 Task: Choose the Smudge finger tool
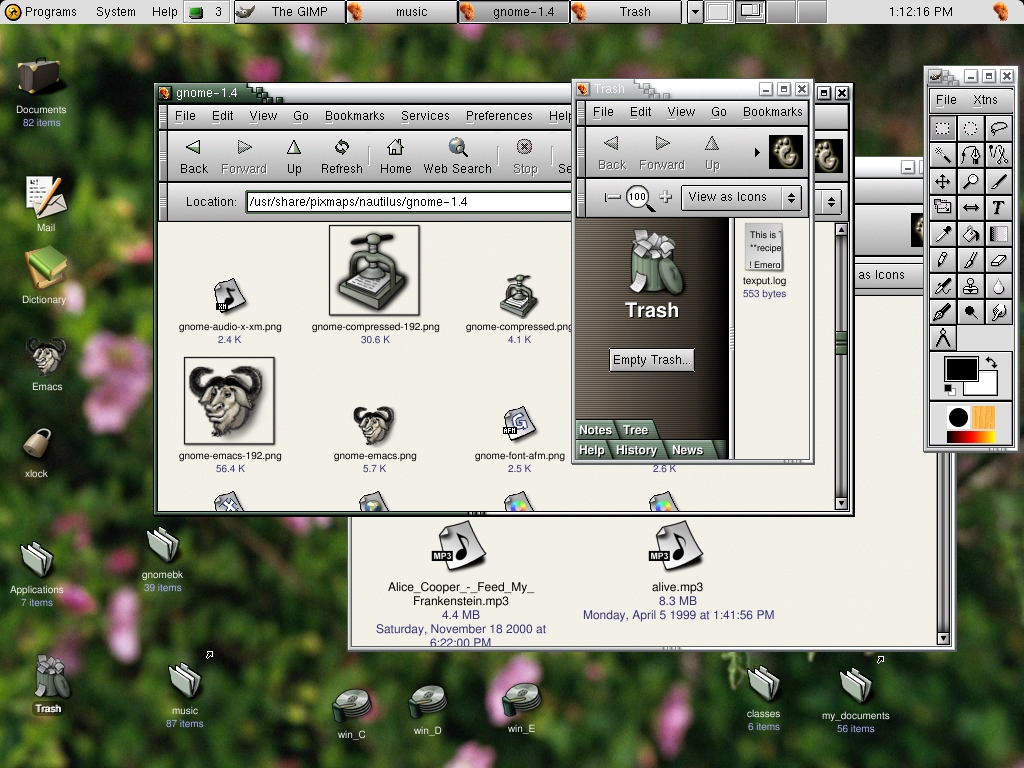tap(998, 312)
